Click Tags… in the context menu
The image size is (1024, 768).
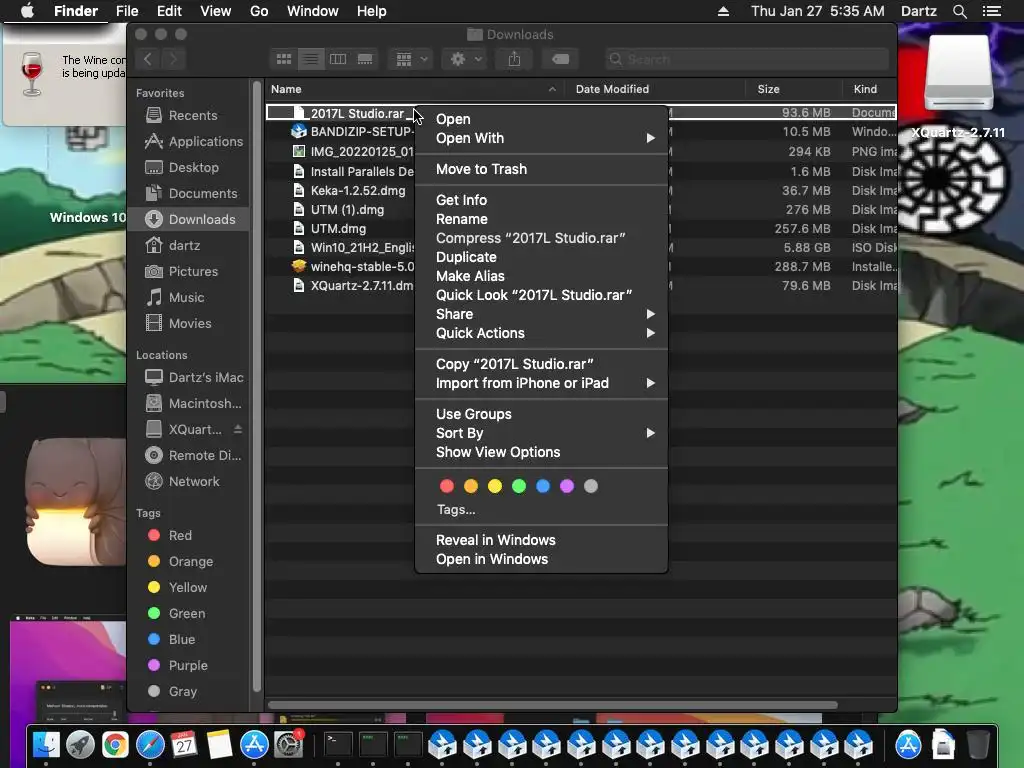[456, 509]
